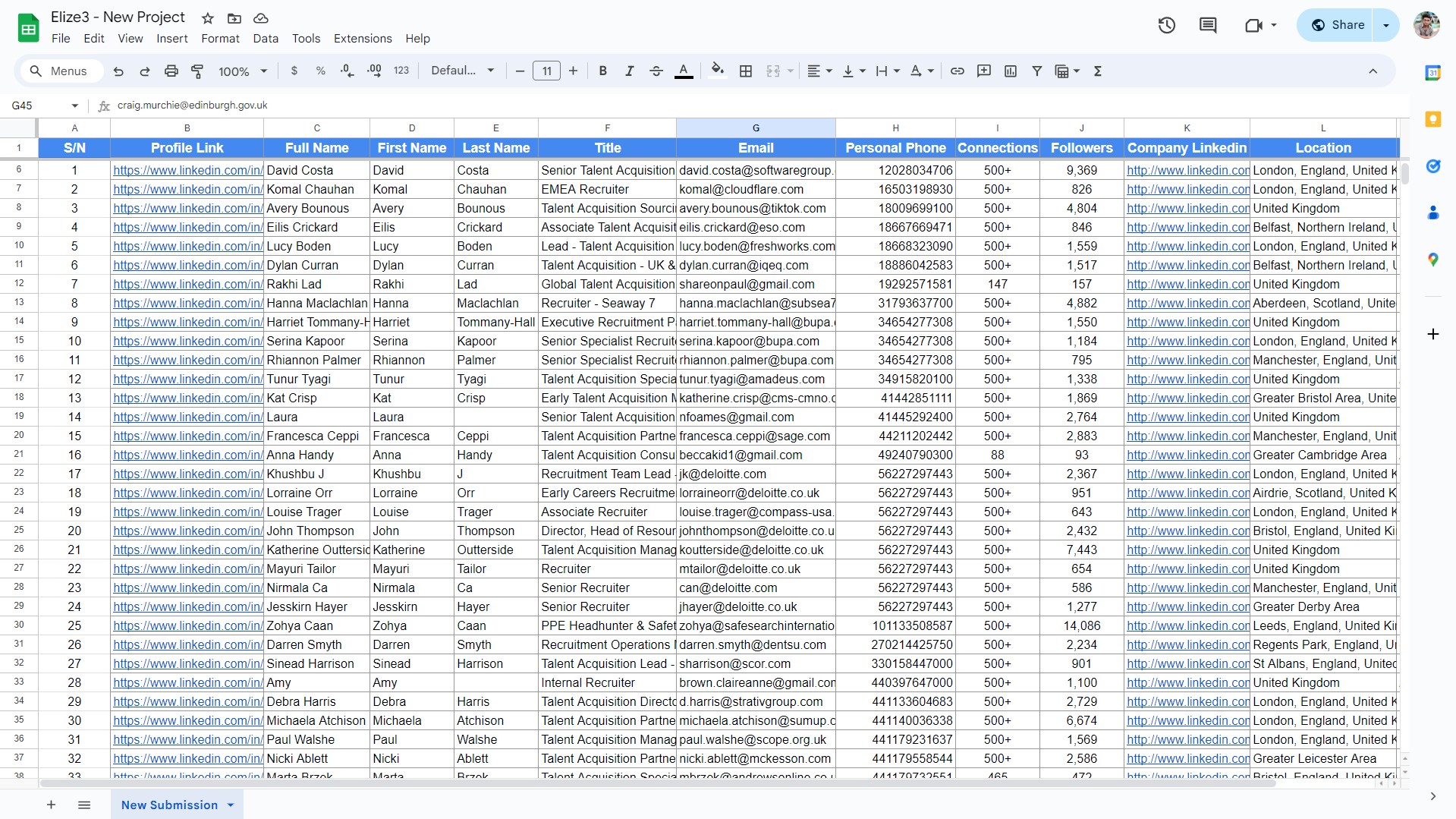Open the New Submission tab menu arrow
Image resolution: width=1456 pixels, height=819 pixels.
coord(231,805)
